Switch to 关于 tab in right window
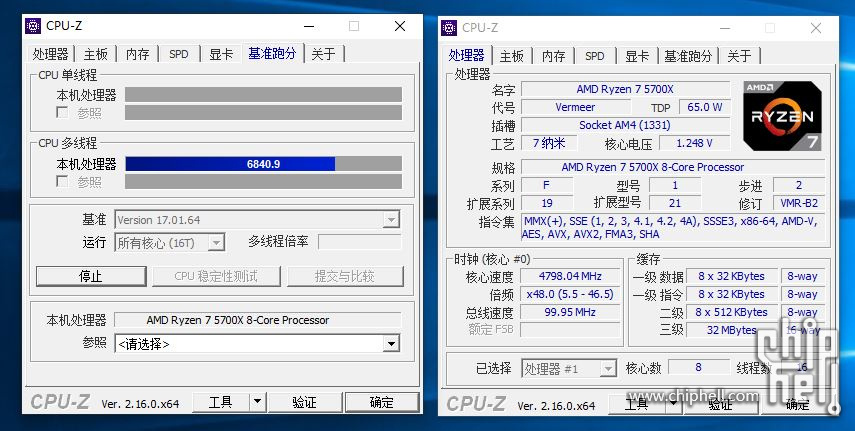The image size is (855, 431). click(739, 56)
